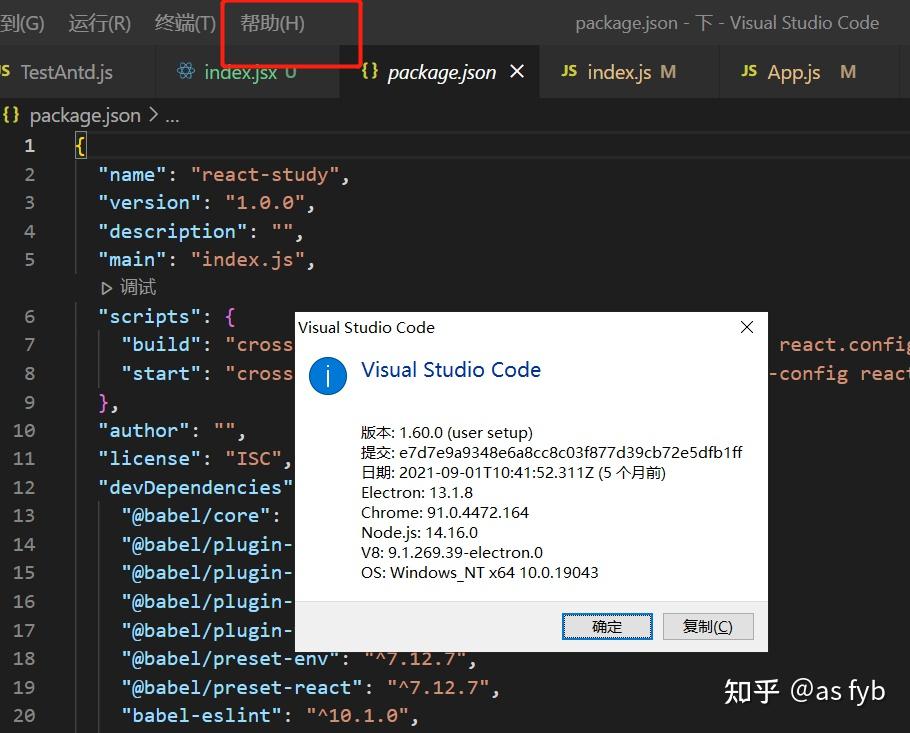Close the Visual Studio Code about dialog
910x733 pixels.
pyautogui.click(x=747, y=327)
